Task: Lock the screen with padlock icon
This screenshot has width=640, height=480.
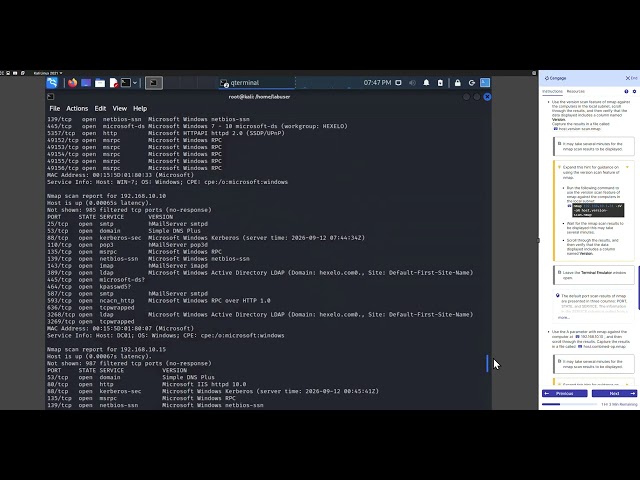Action: pyautogui.click(x=458, y=83)
